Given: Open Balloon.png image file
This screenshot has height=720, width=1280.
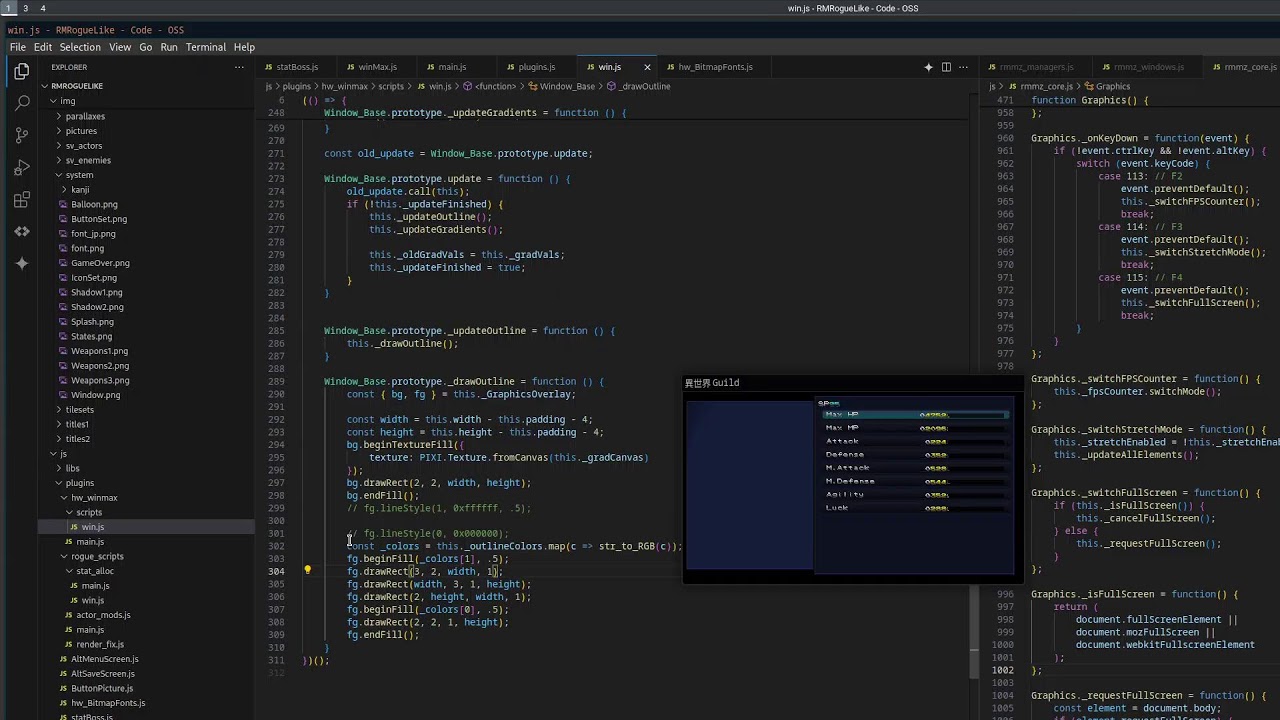Looking at the screenshot, I should [x=94, y=204].
